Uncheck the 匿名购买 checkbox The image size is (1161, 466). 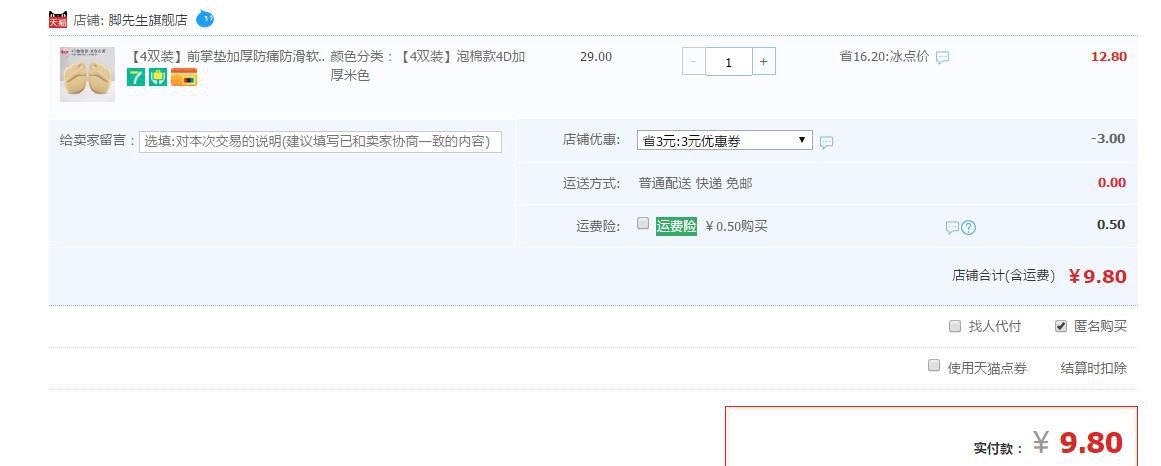click(1061, 325)
